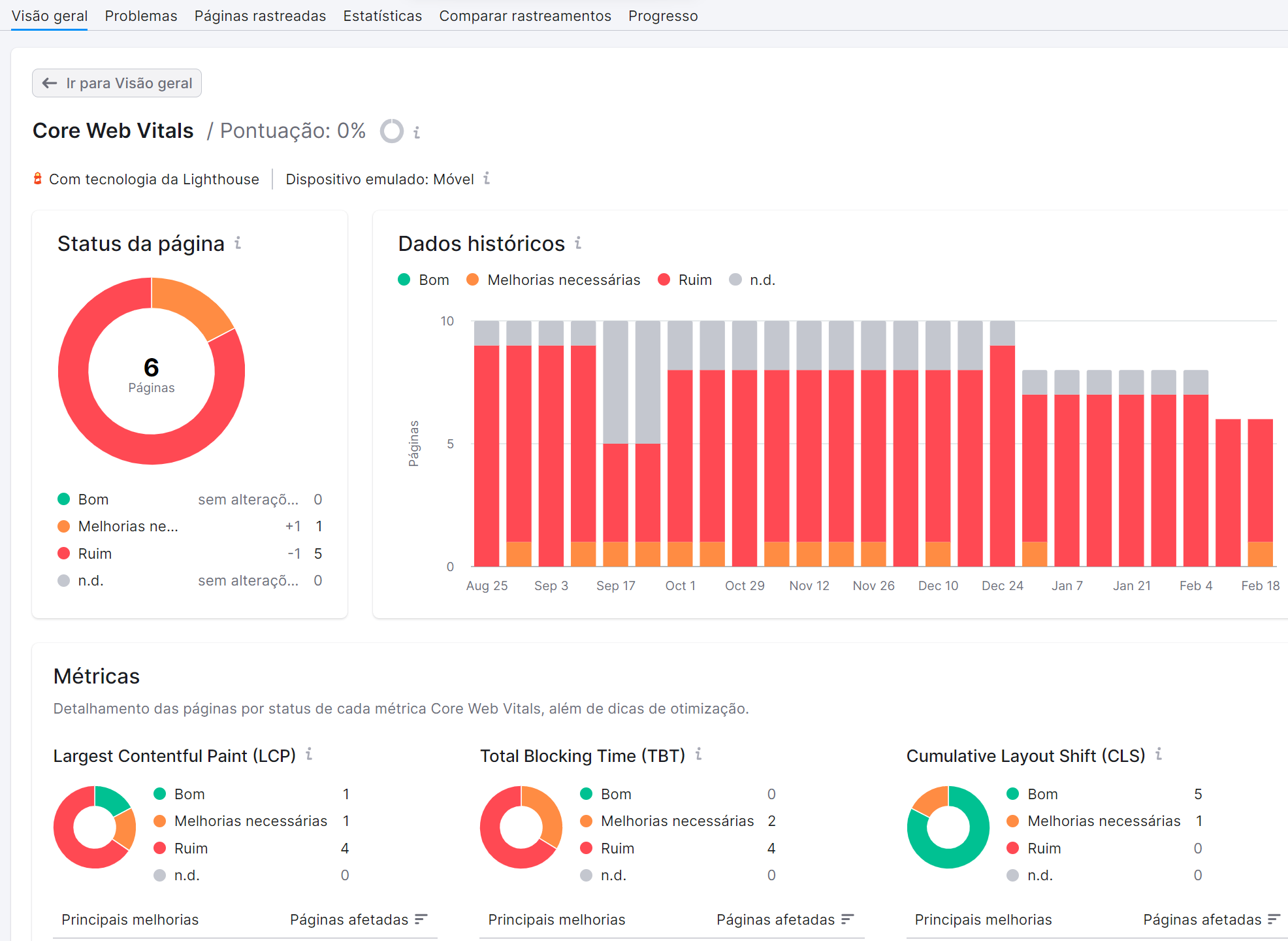The image size is (1288, 941).
Task: Click Principais melhorias header under CLS
Action: tap(983, 919)
